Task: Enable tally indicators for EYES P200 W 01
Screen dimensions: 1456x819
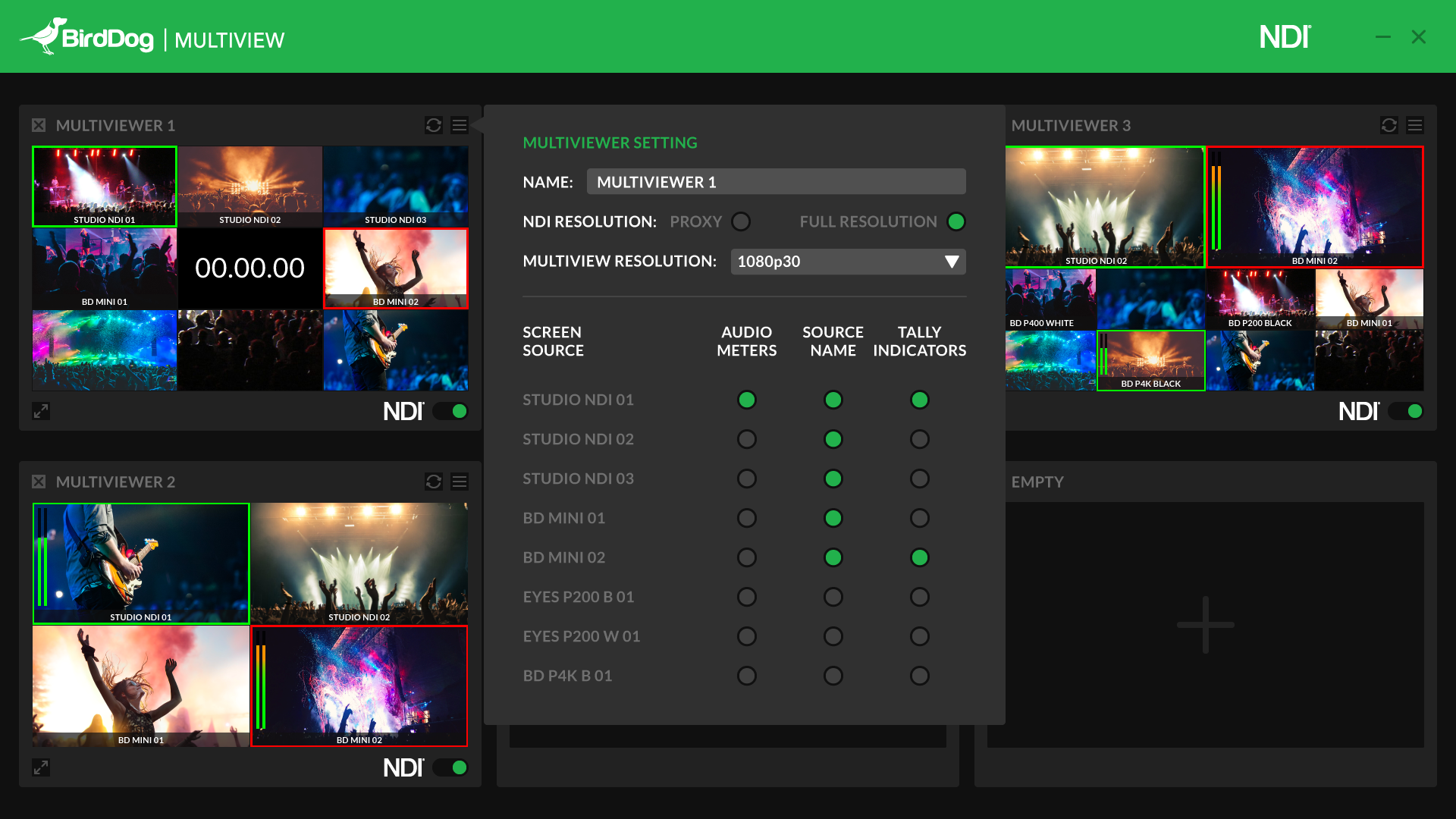Action: point(920,636)
